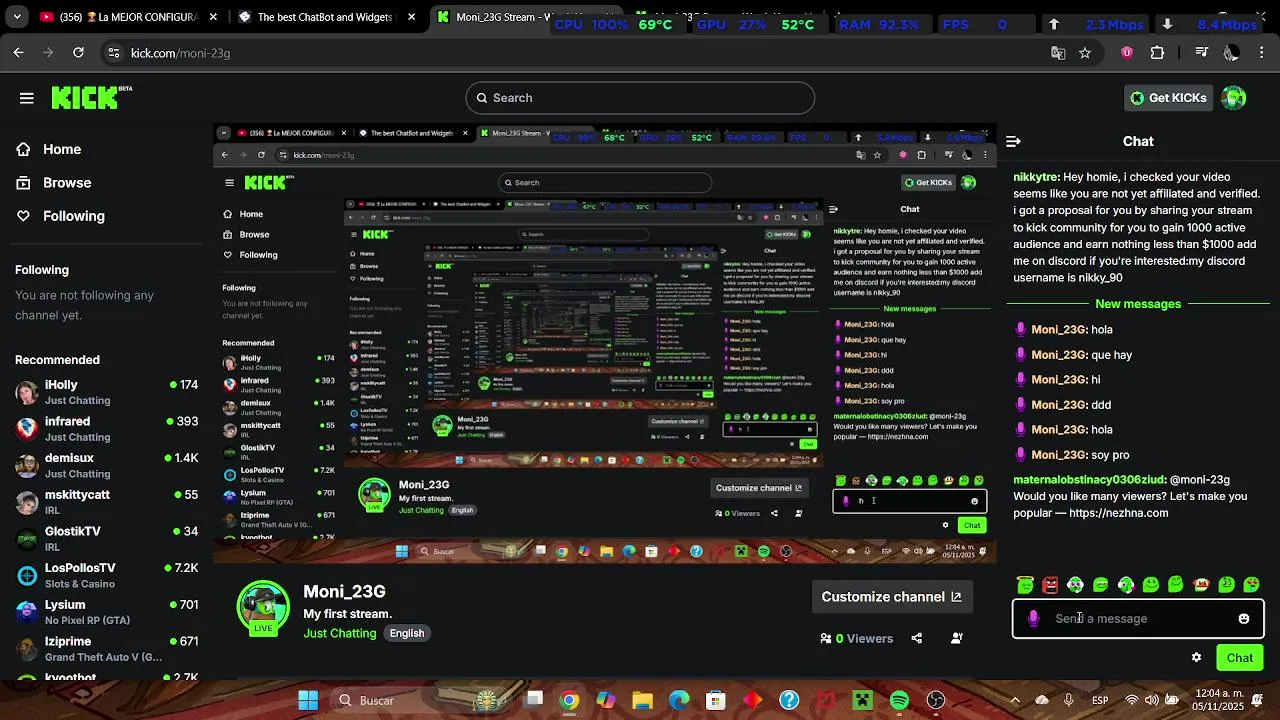Image resolution: width=1280 pixels, height=720 pixels.
Task: Click inside the Send a message field
Action: click(x=1138, y=619)
